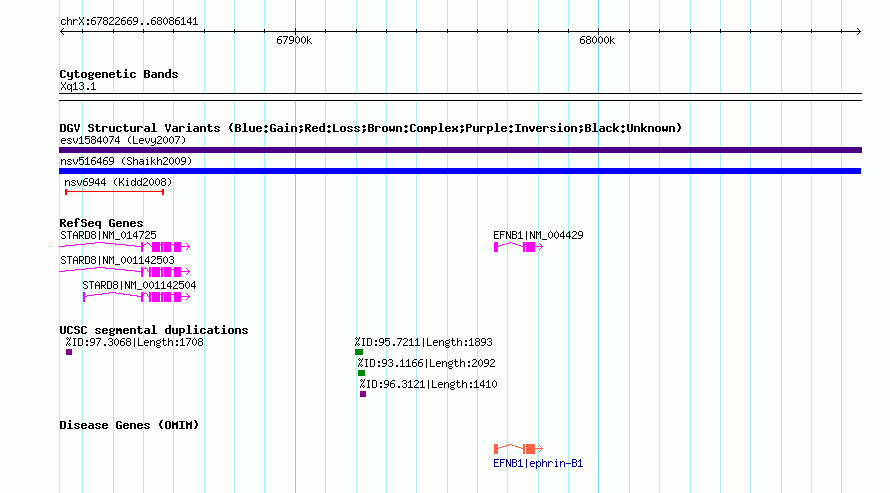Screen dimensions: 890x493
Task: Click the chrX:67822669..68086141 coordinate label
Action: [x=129, y=22]
